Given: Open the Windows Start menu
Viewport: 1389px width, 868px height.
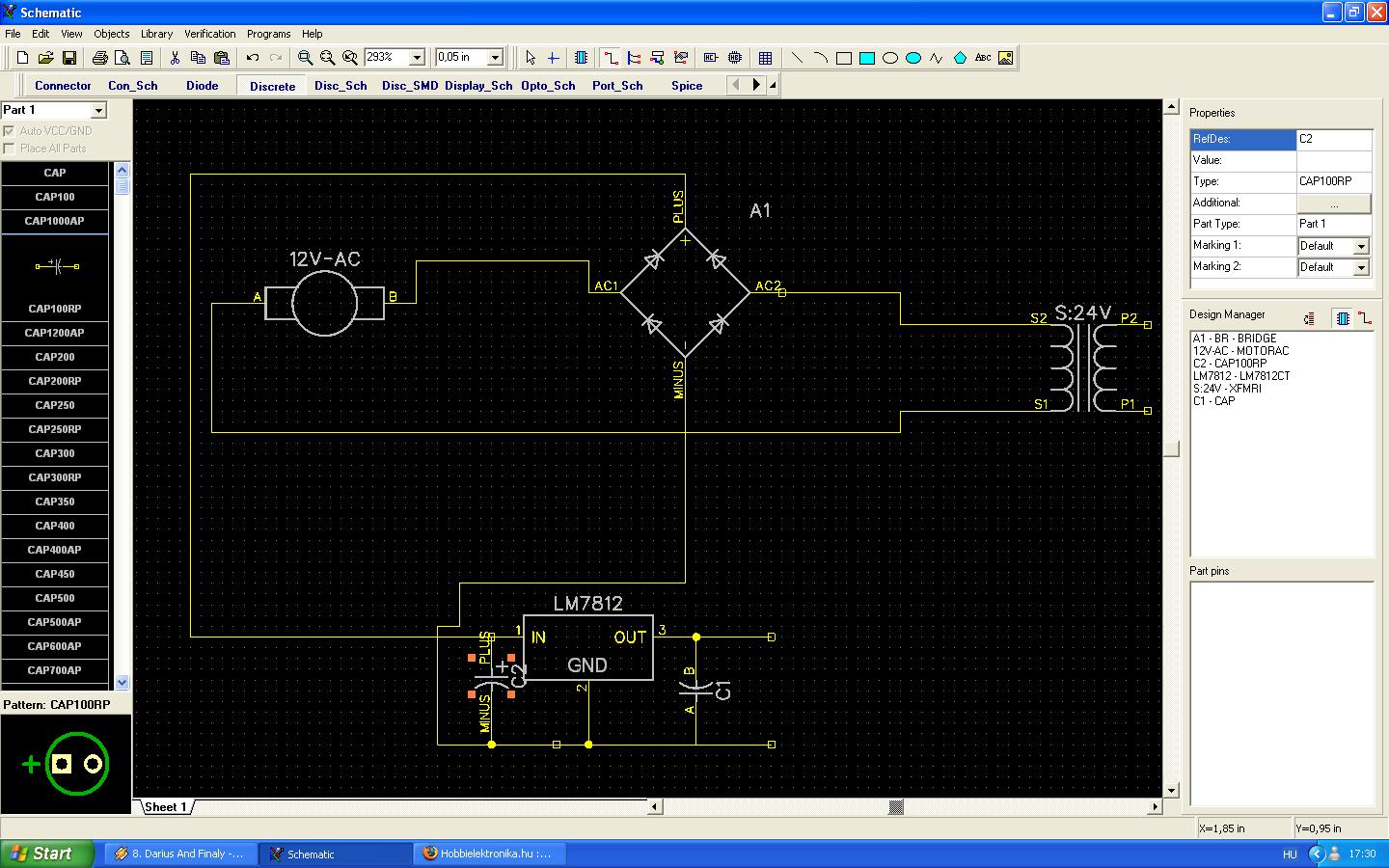Looking at the screenshot, I should click(47, 854).
